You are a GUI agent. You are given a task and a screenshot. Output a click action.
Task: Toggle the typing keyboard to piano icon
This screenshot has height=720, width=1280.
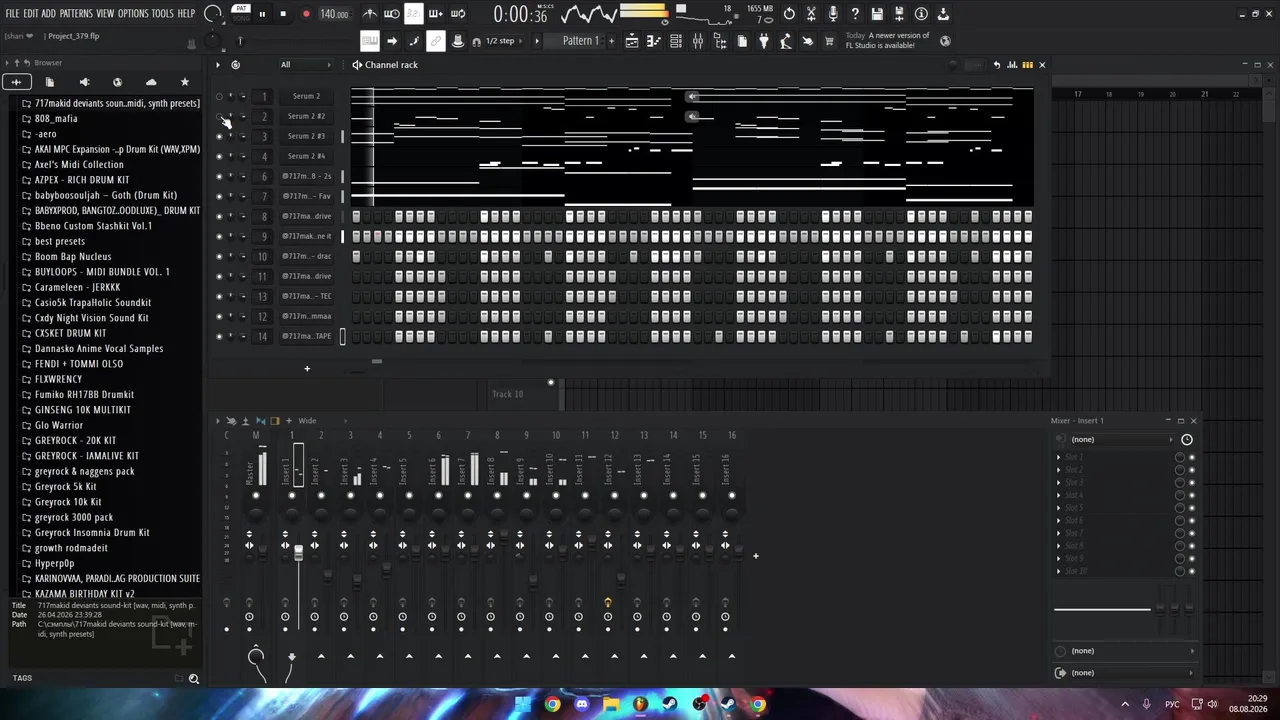(x=370, y=41)
